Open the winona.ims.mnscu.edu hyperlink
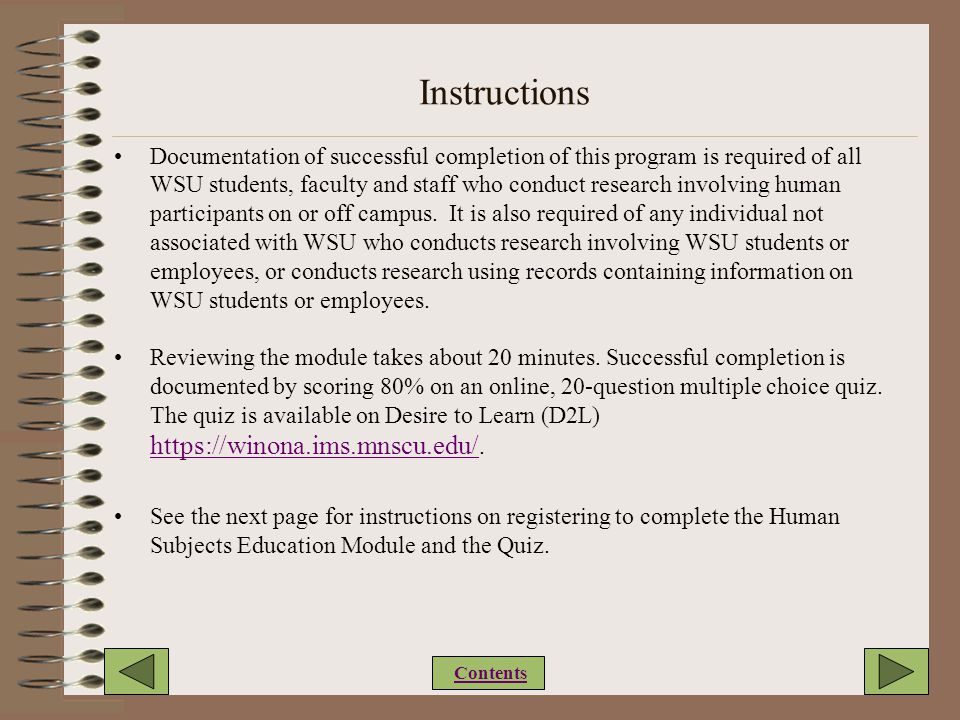 [x=314, y=446]
